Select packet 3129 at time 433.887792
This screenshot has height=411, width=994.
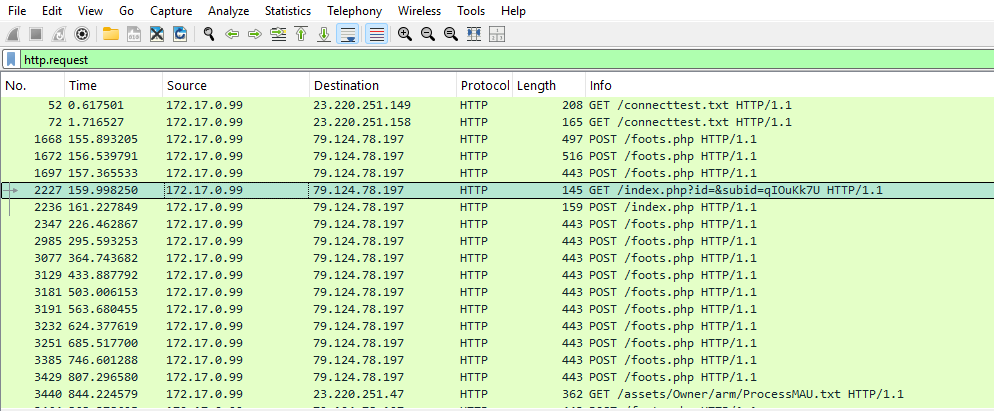497,275
